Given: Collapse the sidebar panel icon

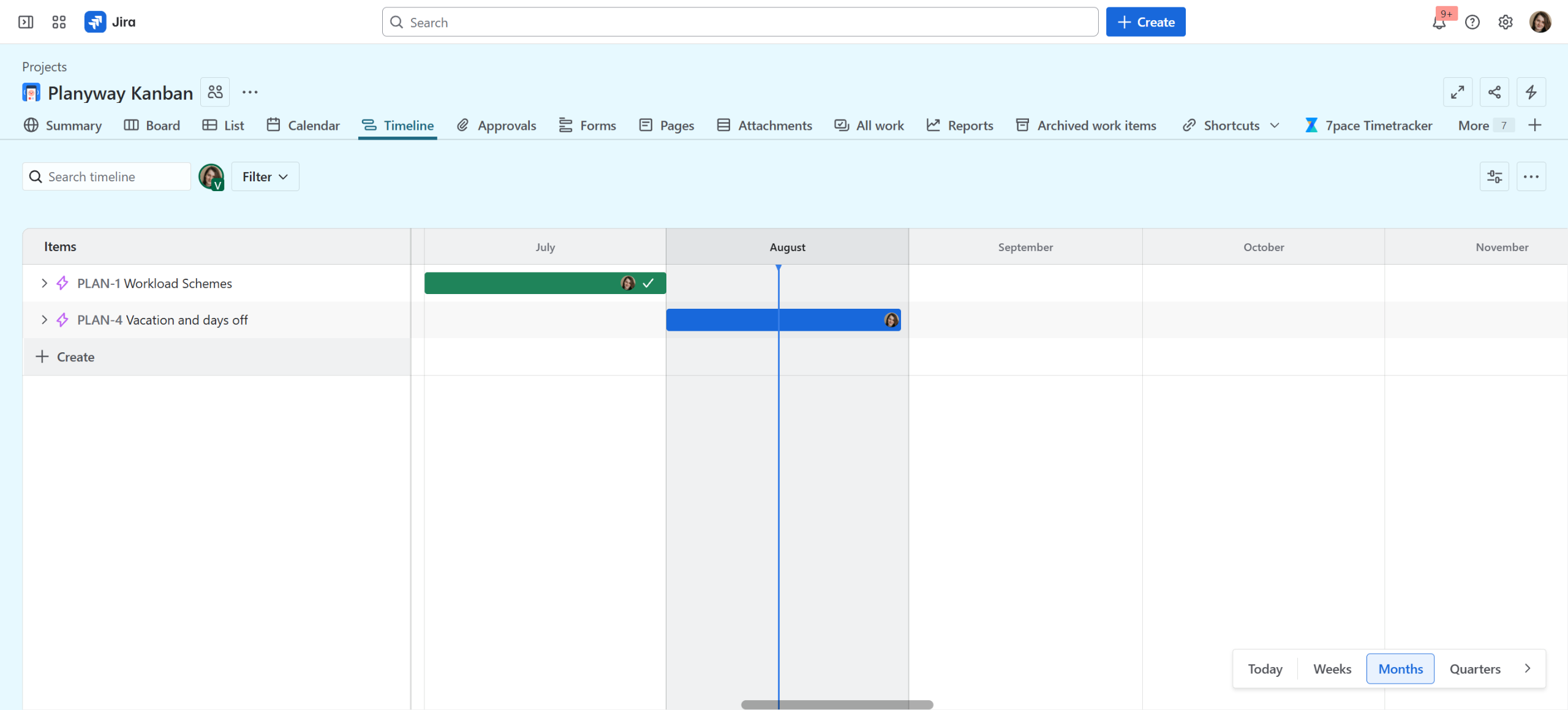Looking at the screenshot, I should coord(26,22).
